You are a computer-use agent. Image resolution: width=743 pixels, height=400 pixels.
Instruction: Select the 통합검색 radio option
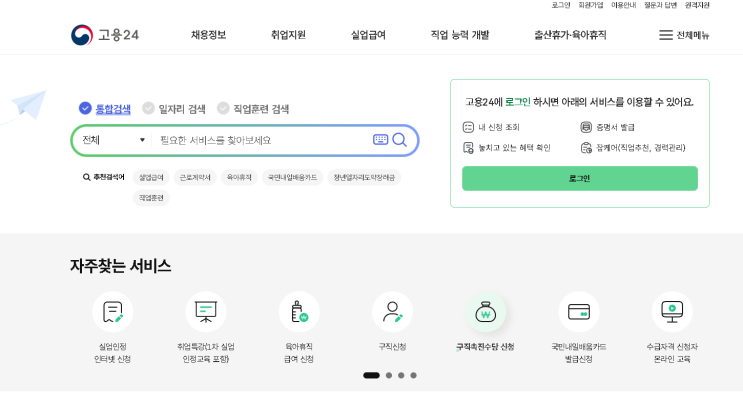point(85,109)
